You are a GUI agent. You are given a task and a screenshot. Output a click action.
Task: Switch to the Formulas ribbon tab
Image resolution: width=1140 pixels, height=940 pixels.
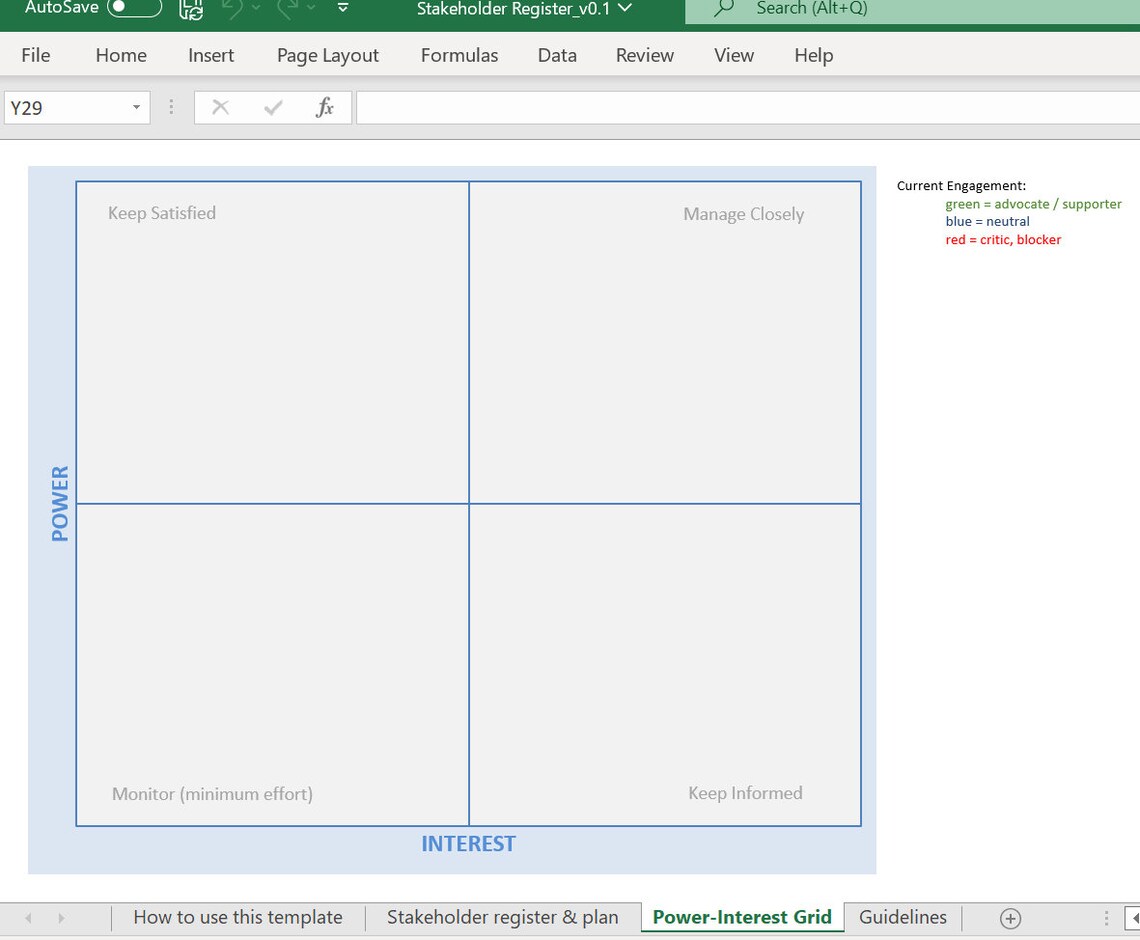pyautogui.click(x=459, y=55)
